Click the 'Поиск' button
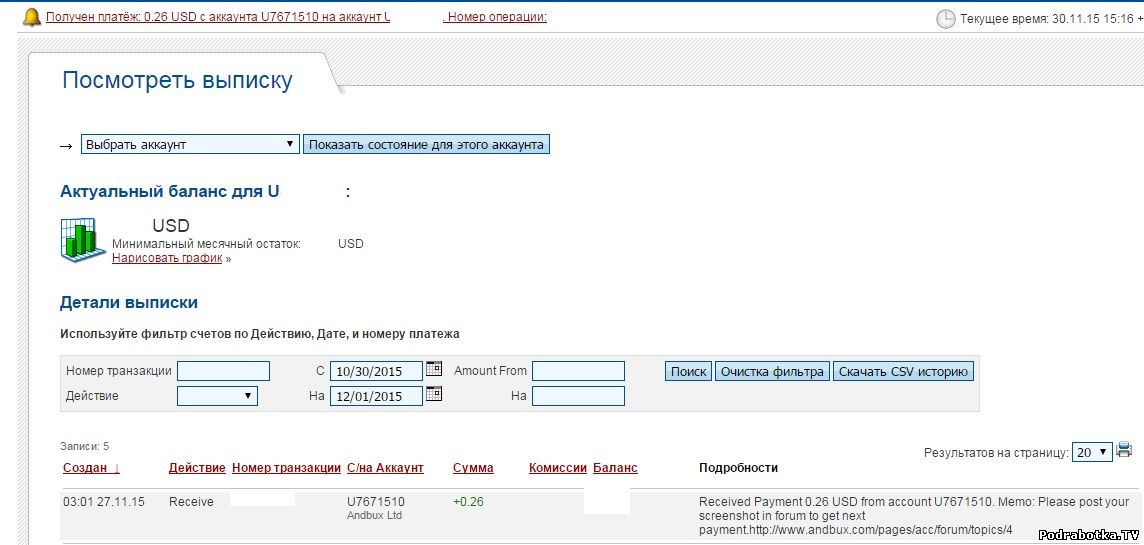This screenshot has width=1144, height=545. pyautogui.click(x=688, y=371)
